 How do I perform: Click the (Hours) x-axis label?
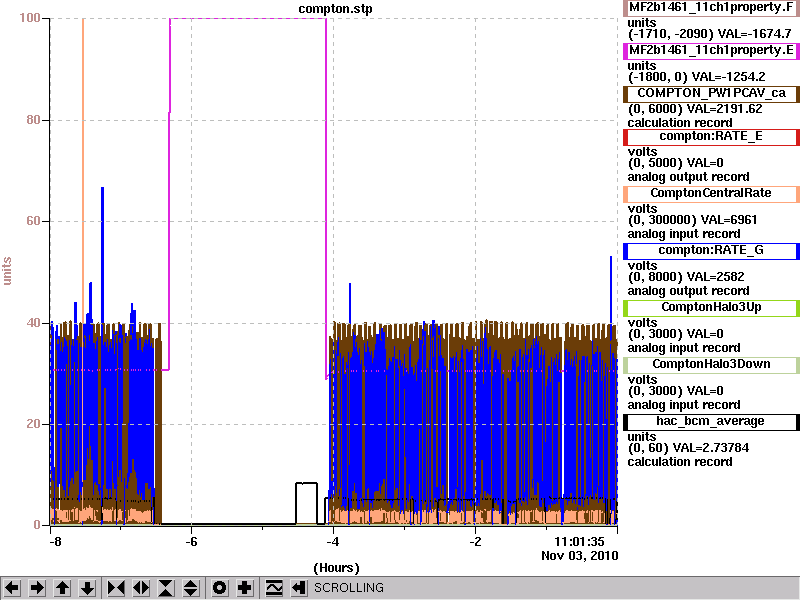336,567
